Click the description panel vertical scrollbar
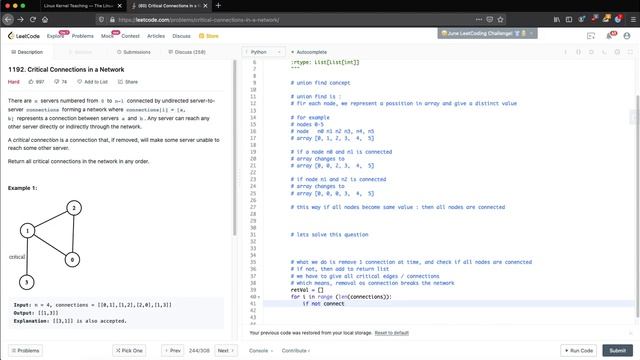This screenshot has width=640, height=360. pos(235,148)
